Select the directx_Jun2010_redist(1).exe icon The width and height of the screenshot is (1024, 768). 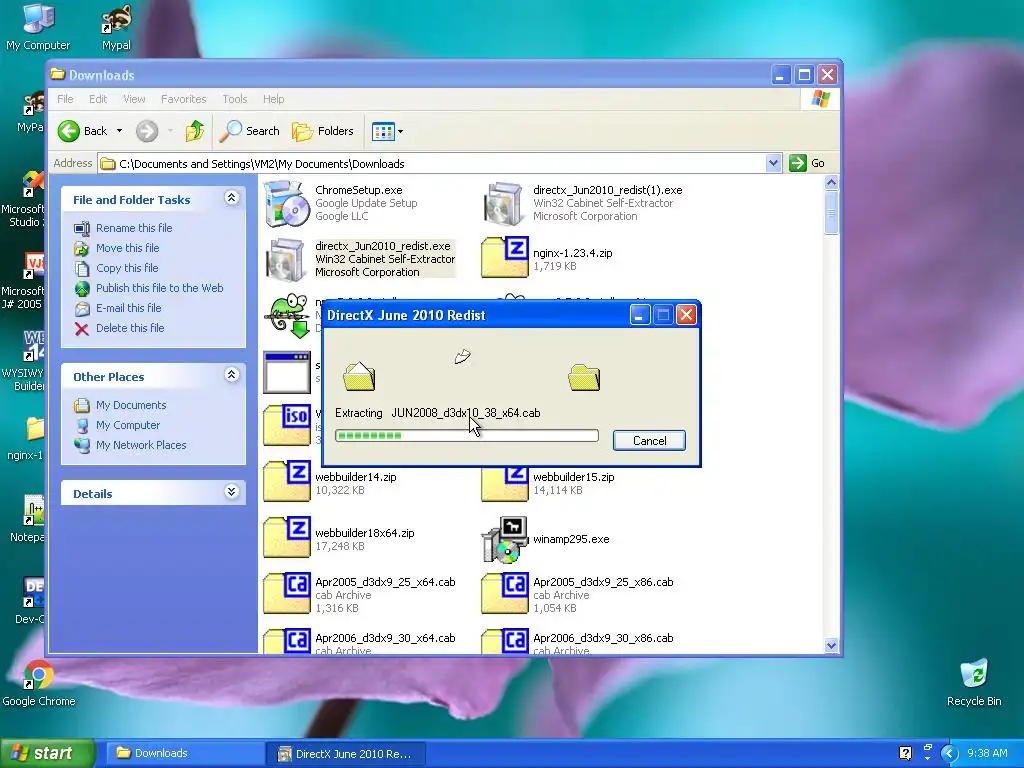[504, 204]
